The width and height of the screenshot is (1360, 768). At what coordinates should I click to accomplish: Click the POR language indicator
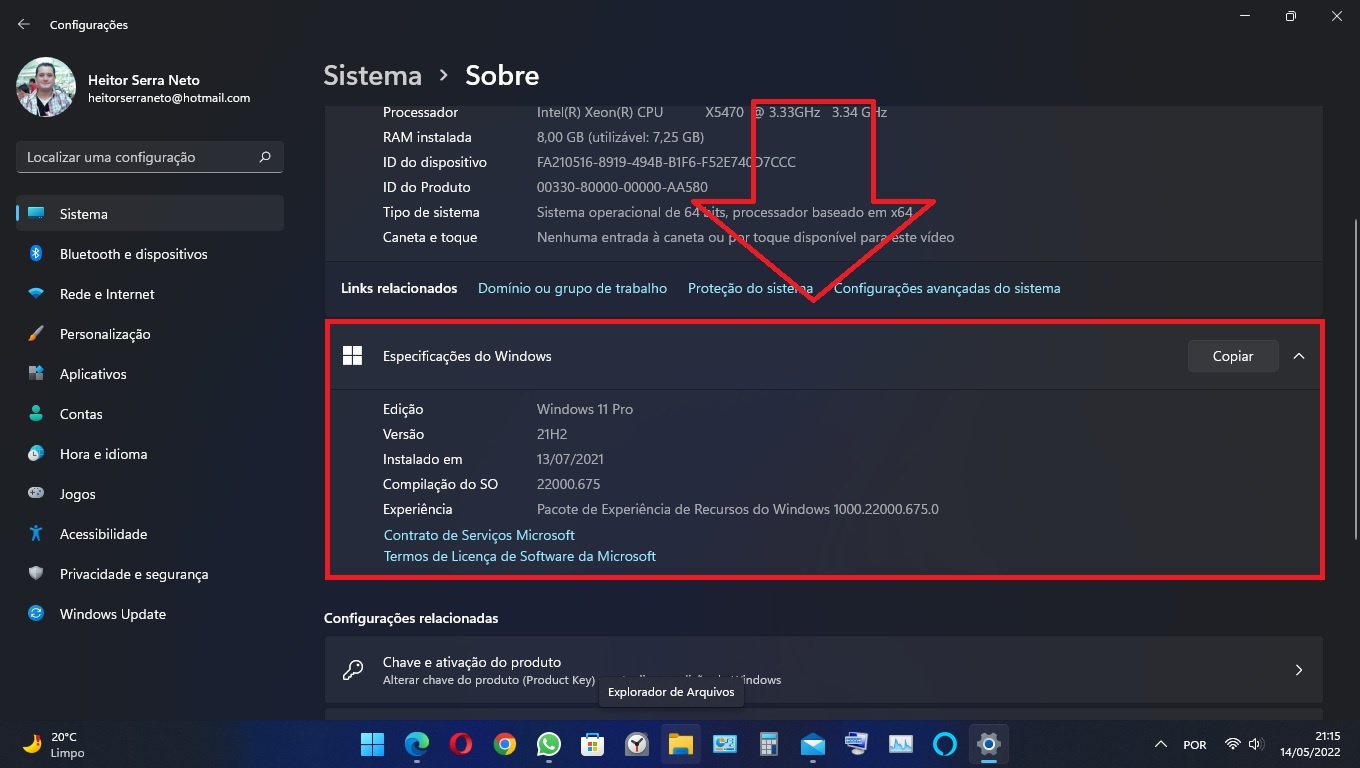tap(1194, 745)
